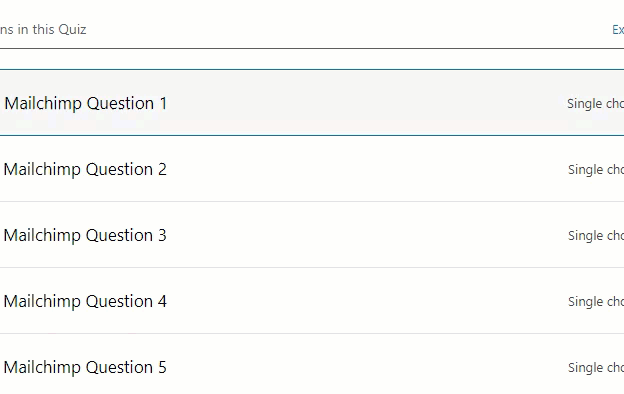Click the word 'Mailchimp' in Question 1 title
Screen dimensions: 624x394
[43, 103]
